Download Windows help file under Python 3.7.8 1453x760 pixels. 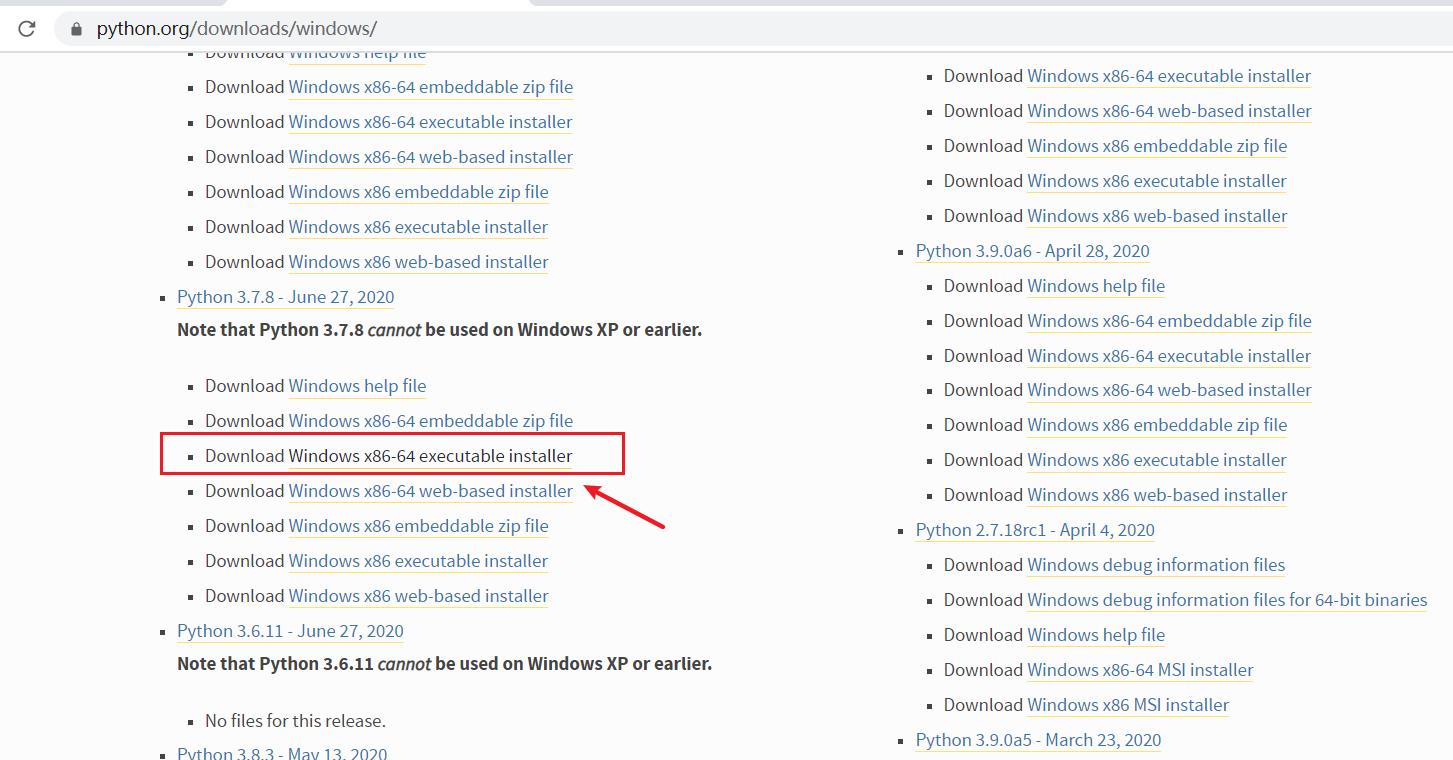pos(357,386)
